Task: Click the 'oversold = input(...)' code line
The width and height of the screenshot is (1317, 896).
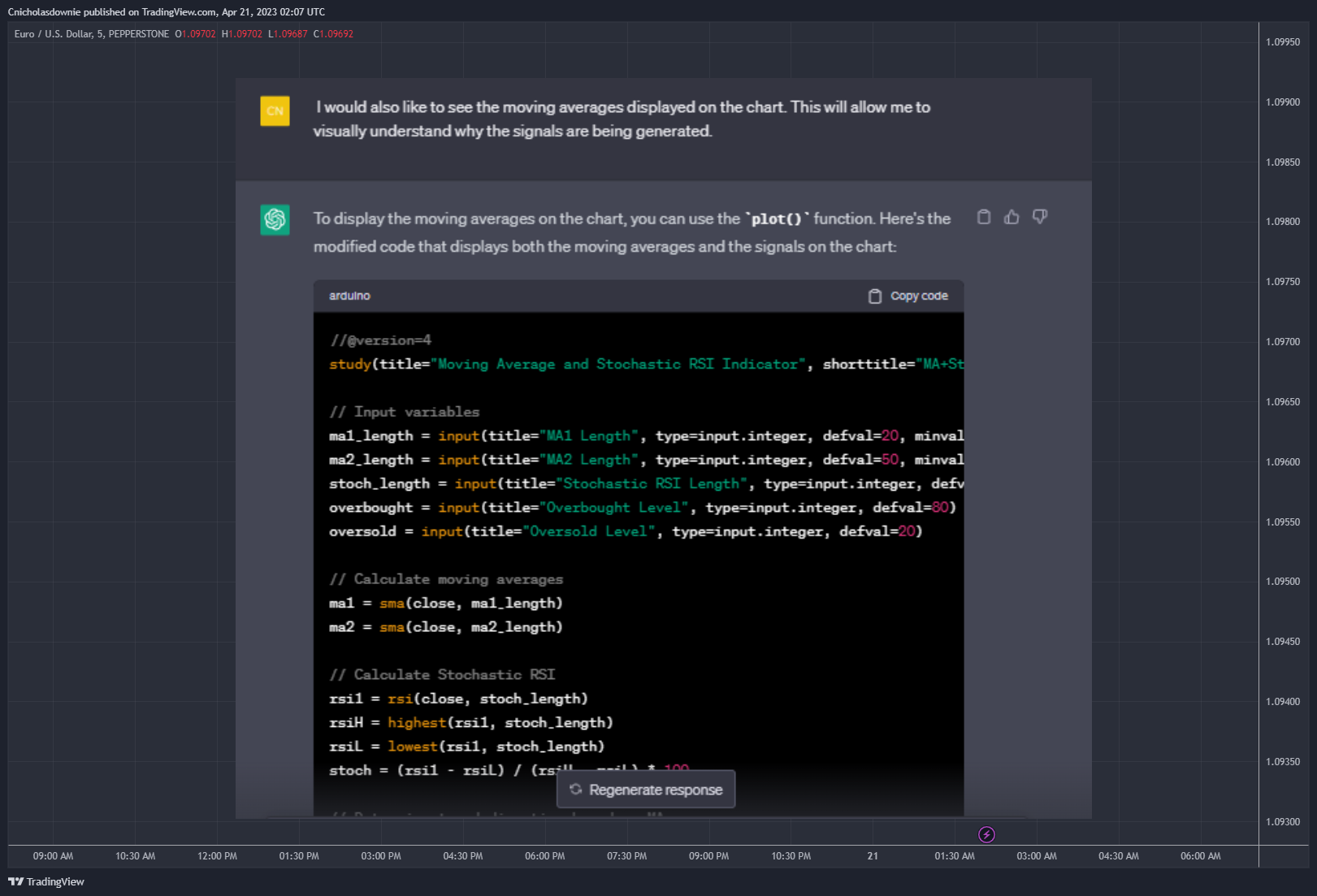Action: pyautogui.click(x=626, y=531)
